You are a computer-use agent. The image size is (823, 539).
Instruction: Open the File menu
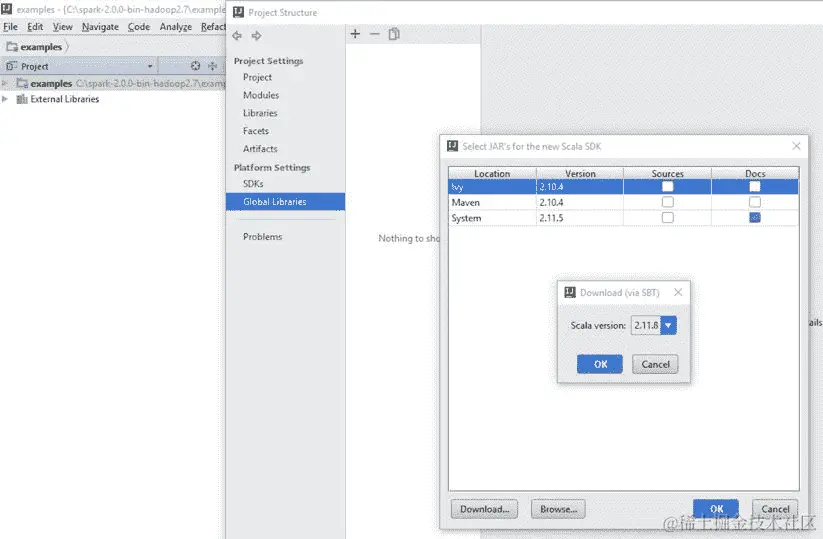(10, 27)
